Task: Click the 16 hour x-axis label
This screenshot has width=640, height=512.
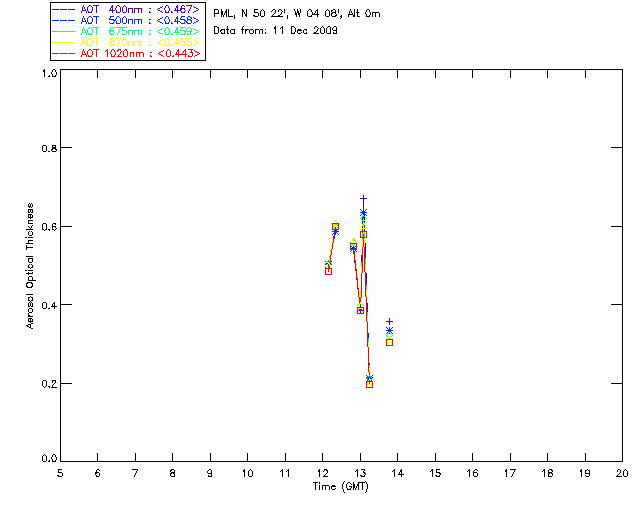Action: tap(472, 474)
